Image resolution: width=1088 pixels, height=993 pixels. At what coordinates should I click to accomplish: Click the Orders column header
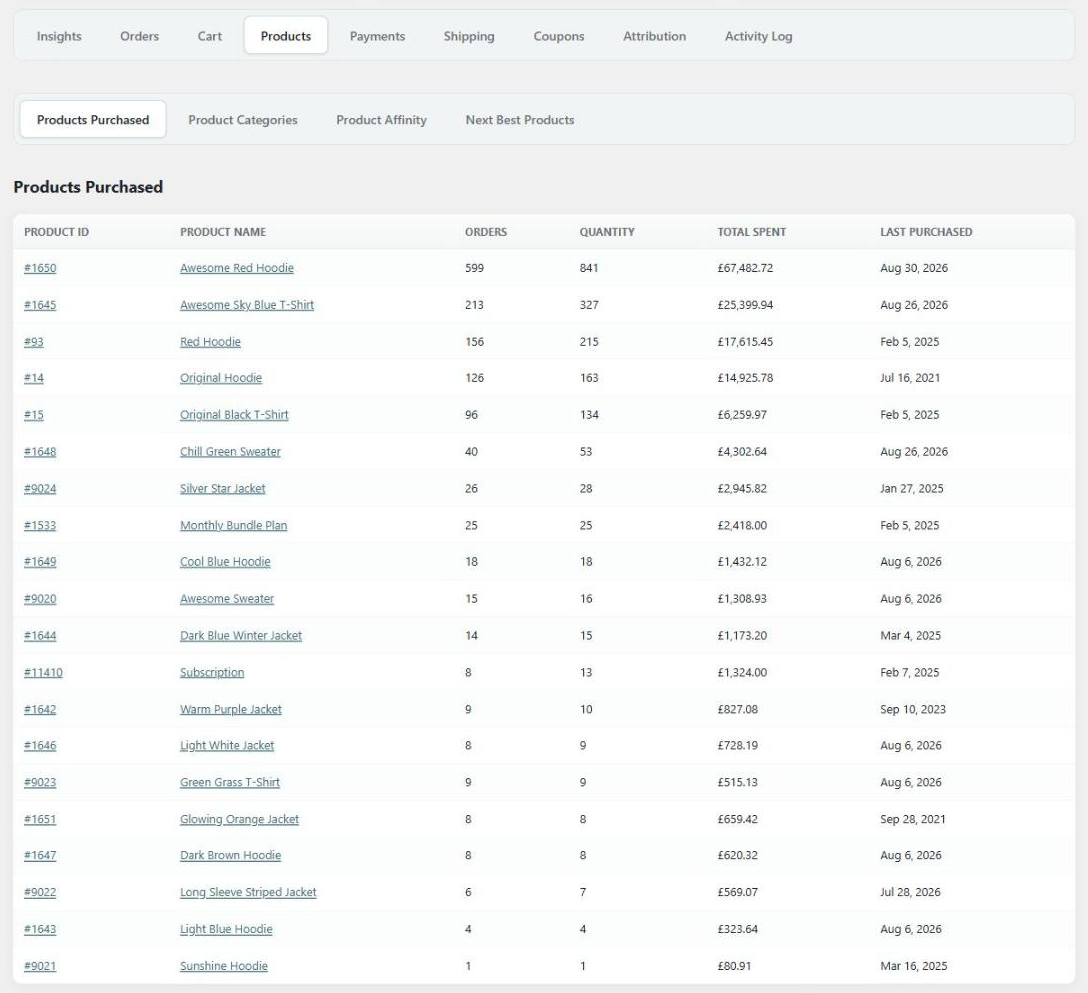[x=486, y=232]
